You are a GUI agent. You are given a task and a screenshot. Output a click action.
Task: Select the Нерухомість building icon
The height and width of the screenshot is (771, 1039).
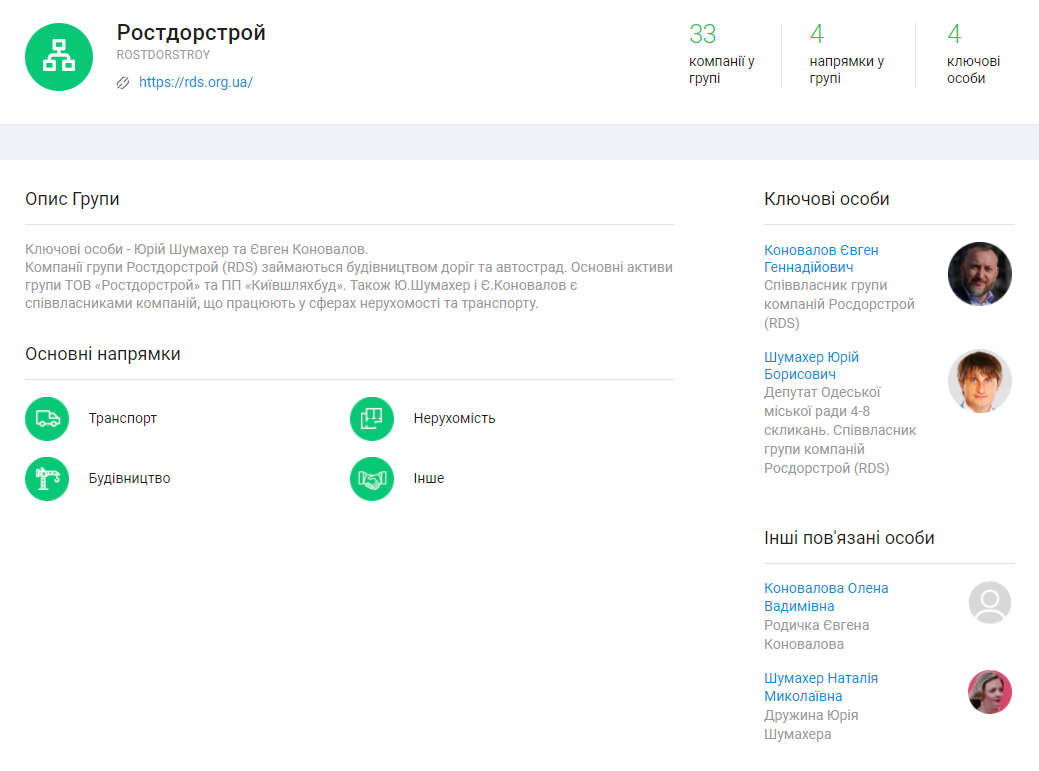pos(372,419)
